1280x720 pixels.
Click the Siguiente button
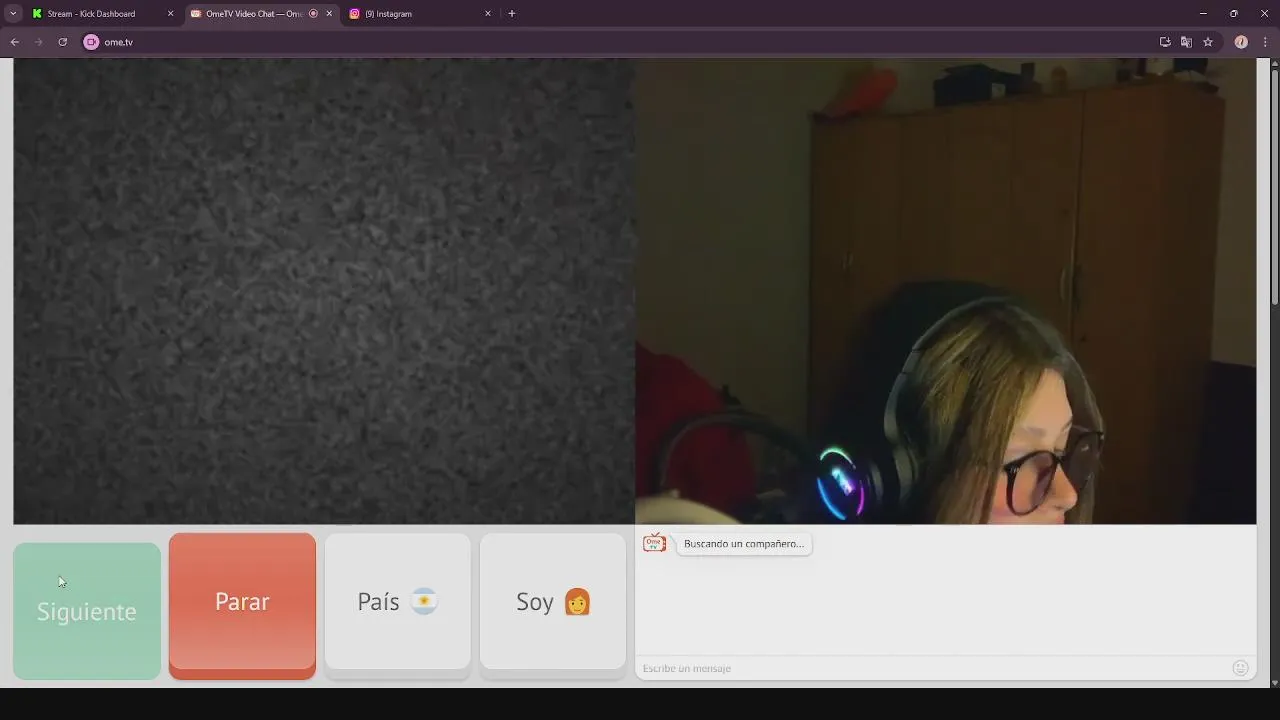[x=87, y=611]
